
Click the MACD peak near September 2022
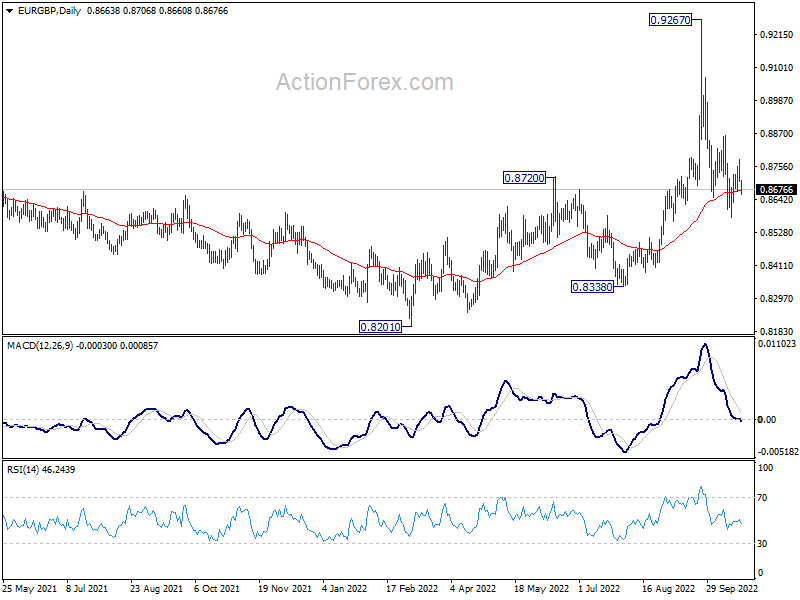click(x=705, y=345)
